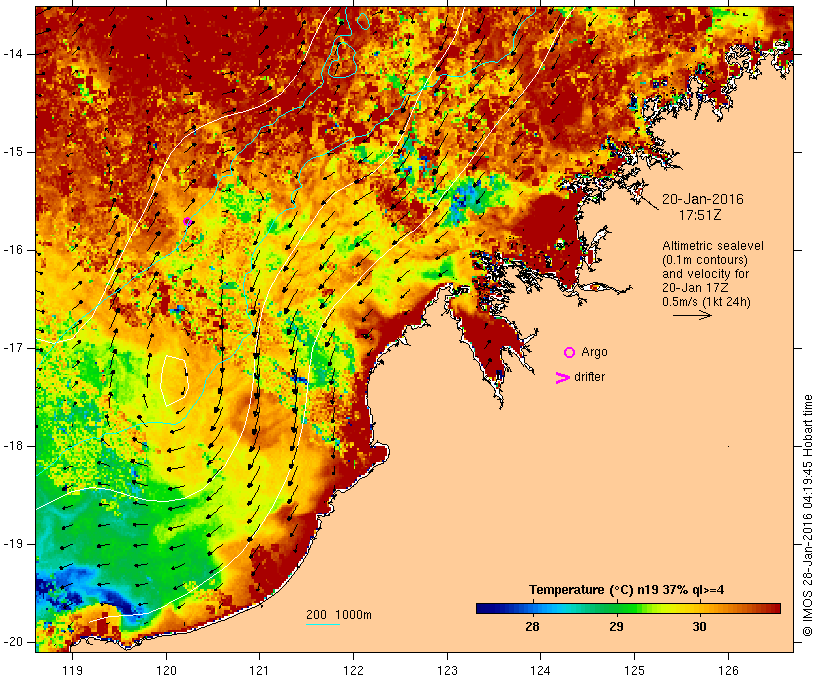Viewport: 820px width, 680px height.
Task: Click latitude label -19
Action: tap(12, 544)
